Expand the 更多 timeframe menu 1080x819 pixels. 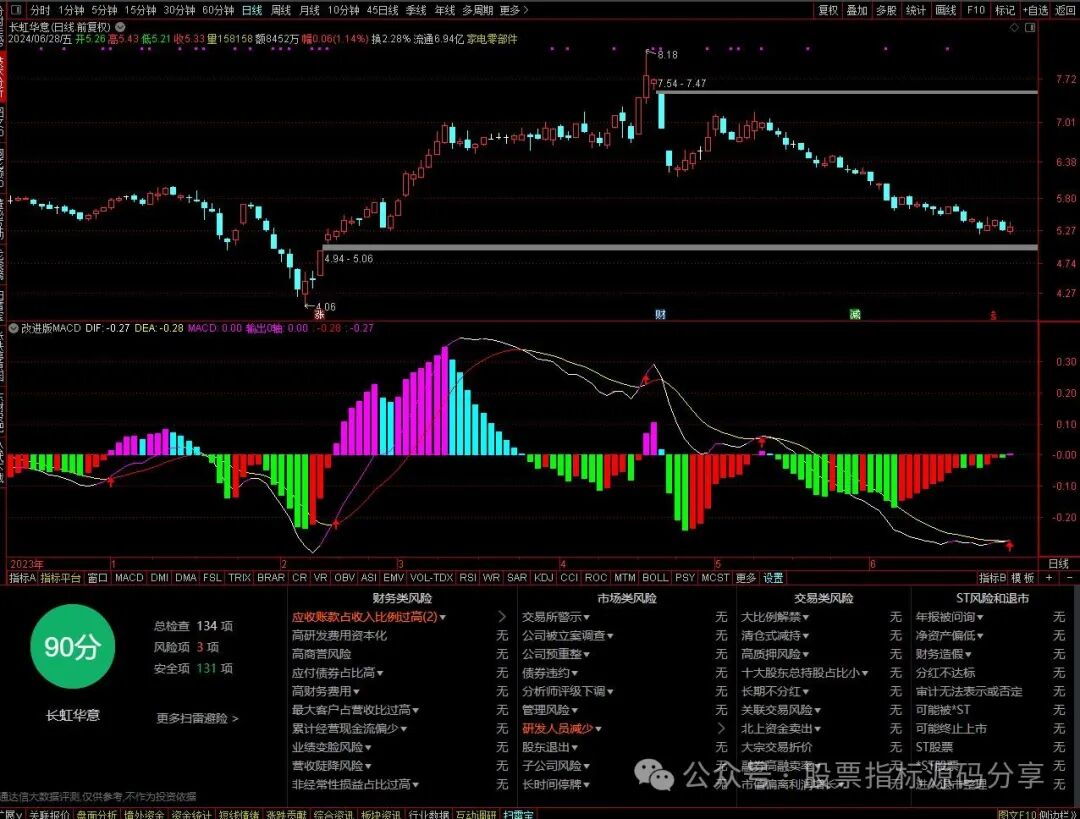[x=513, y=10]
